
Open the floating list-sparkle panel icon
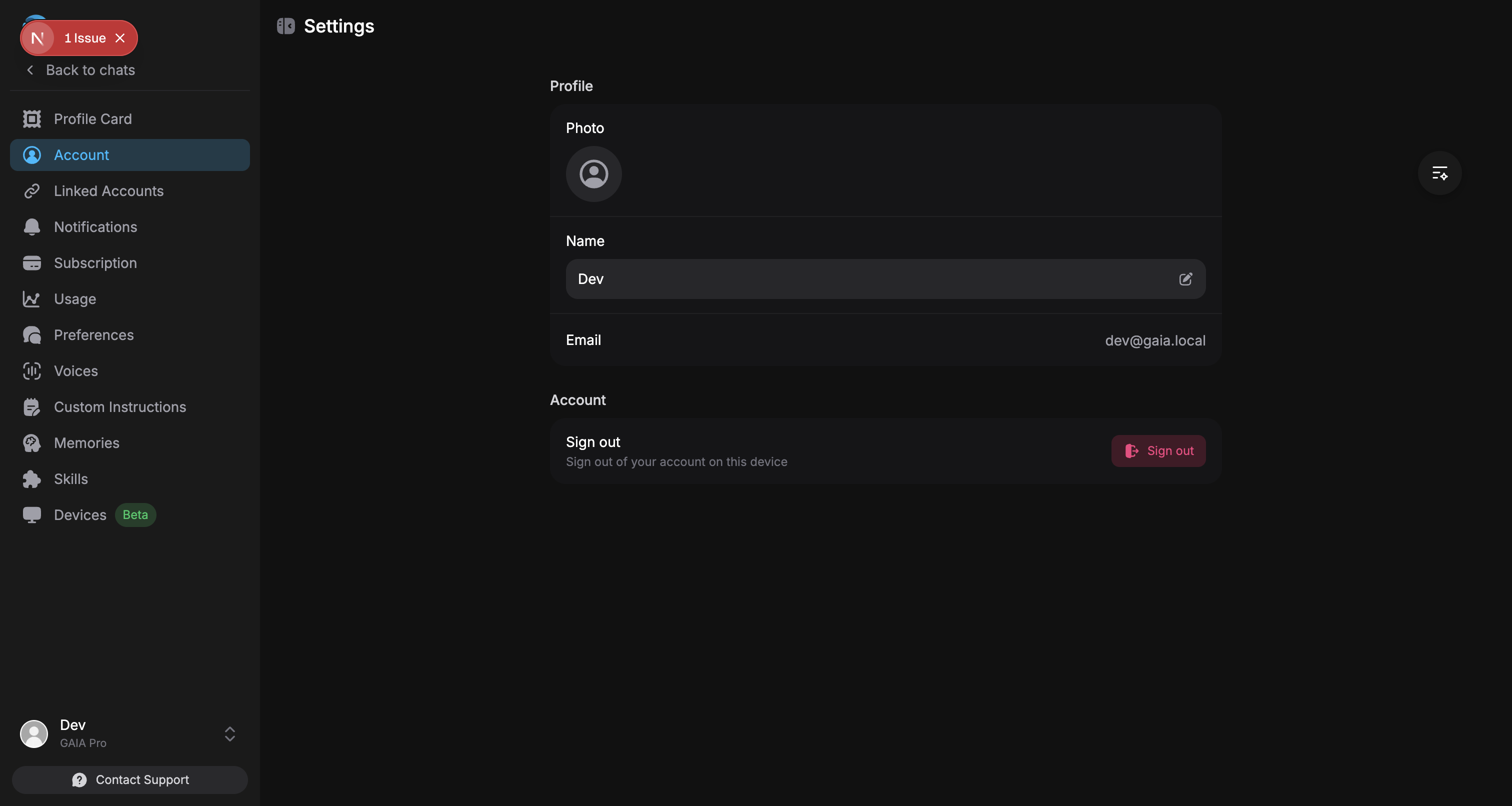coord(1439,173)
